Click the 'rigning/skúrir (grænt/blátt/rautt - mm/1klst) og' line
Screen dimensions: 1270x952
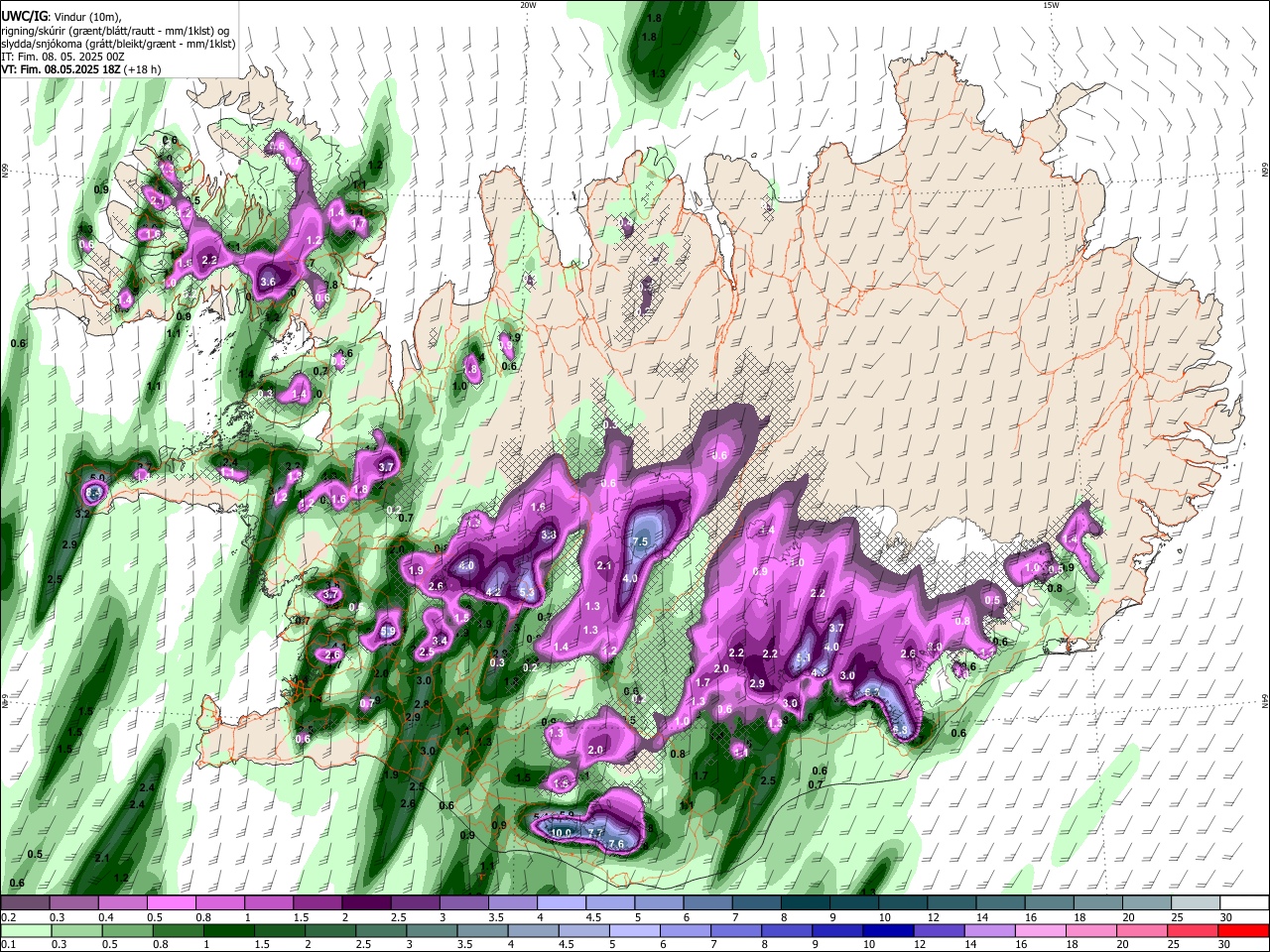[116, 31]
